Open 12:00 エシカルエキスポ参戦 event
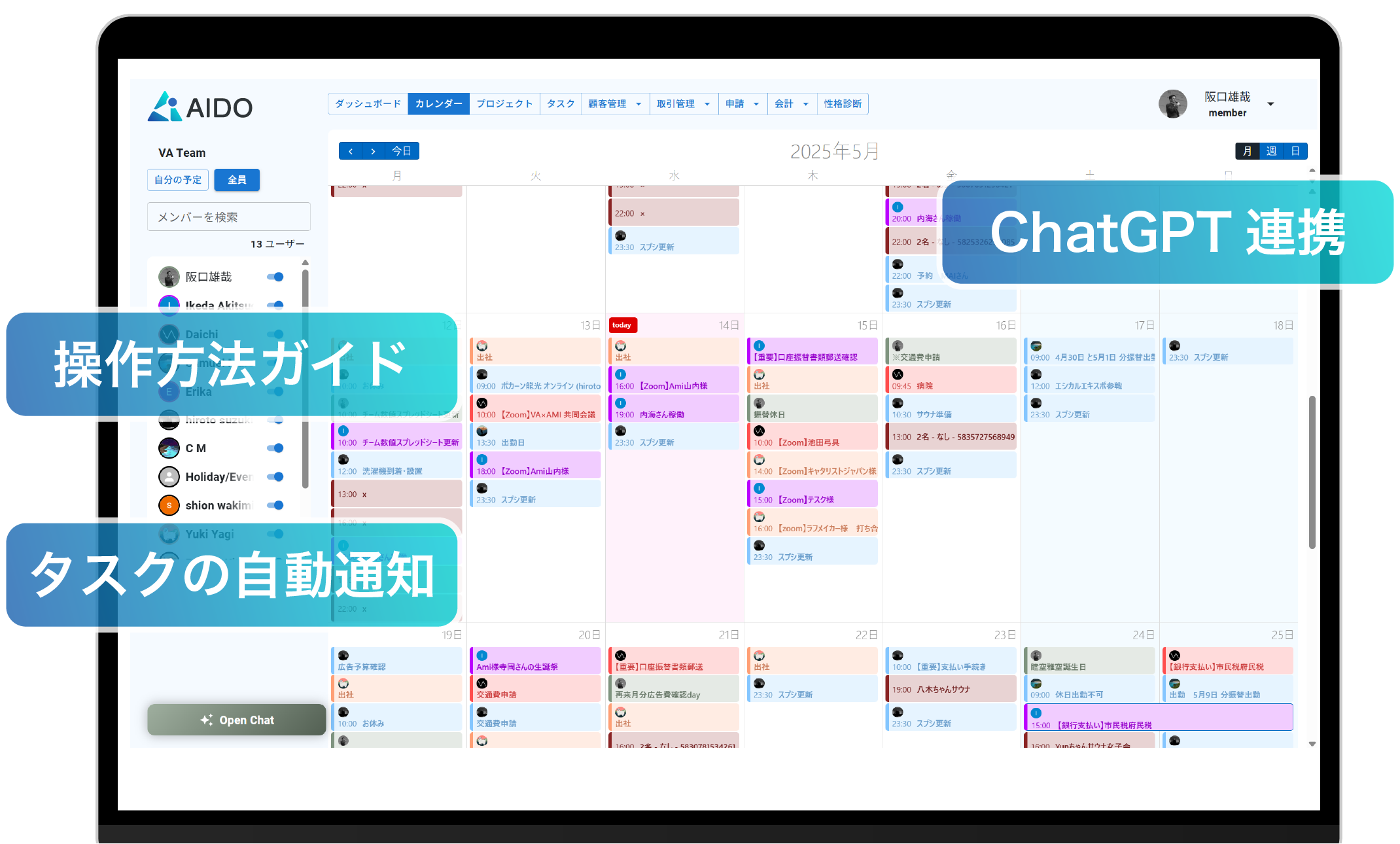Viewport: 1400px width, 844px height. point(1090,380)
